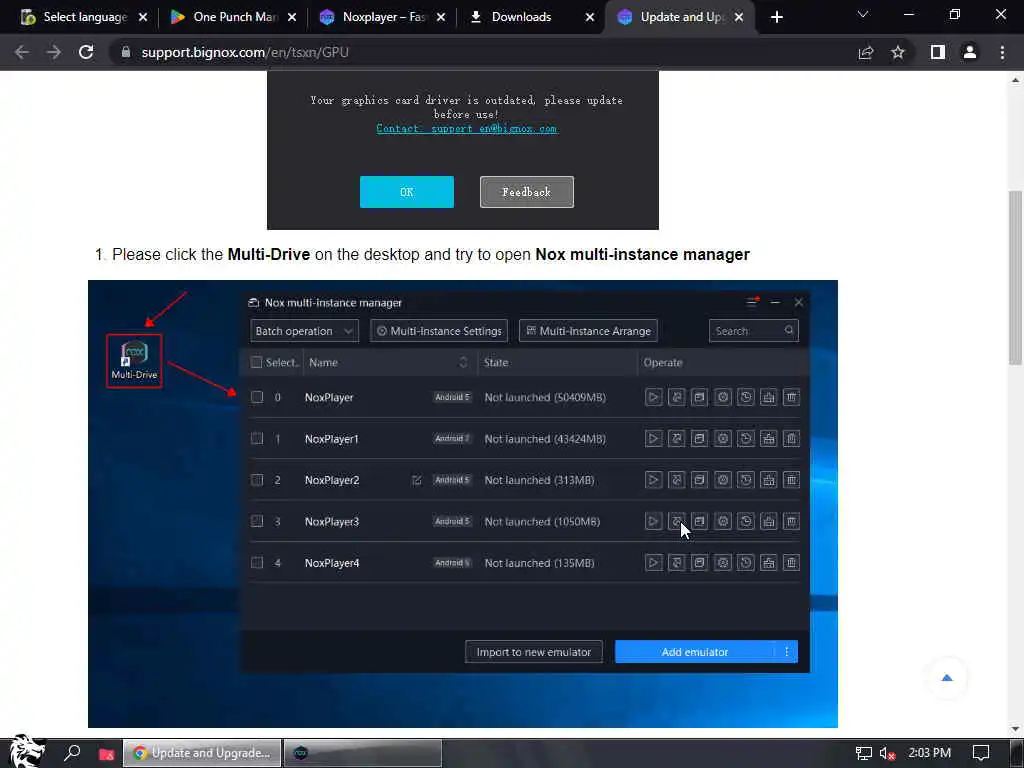This screenshot has width=1024, height=768.
Task: Click the disk cleanup broom icon for NoxPlayer2
Action: (x=769, y=480)
